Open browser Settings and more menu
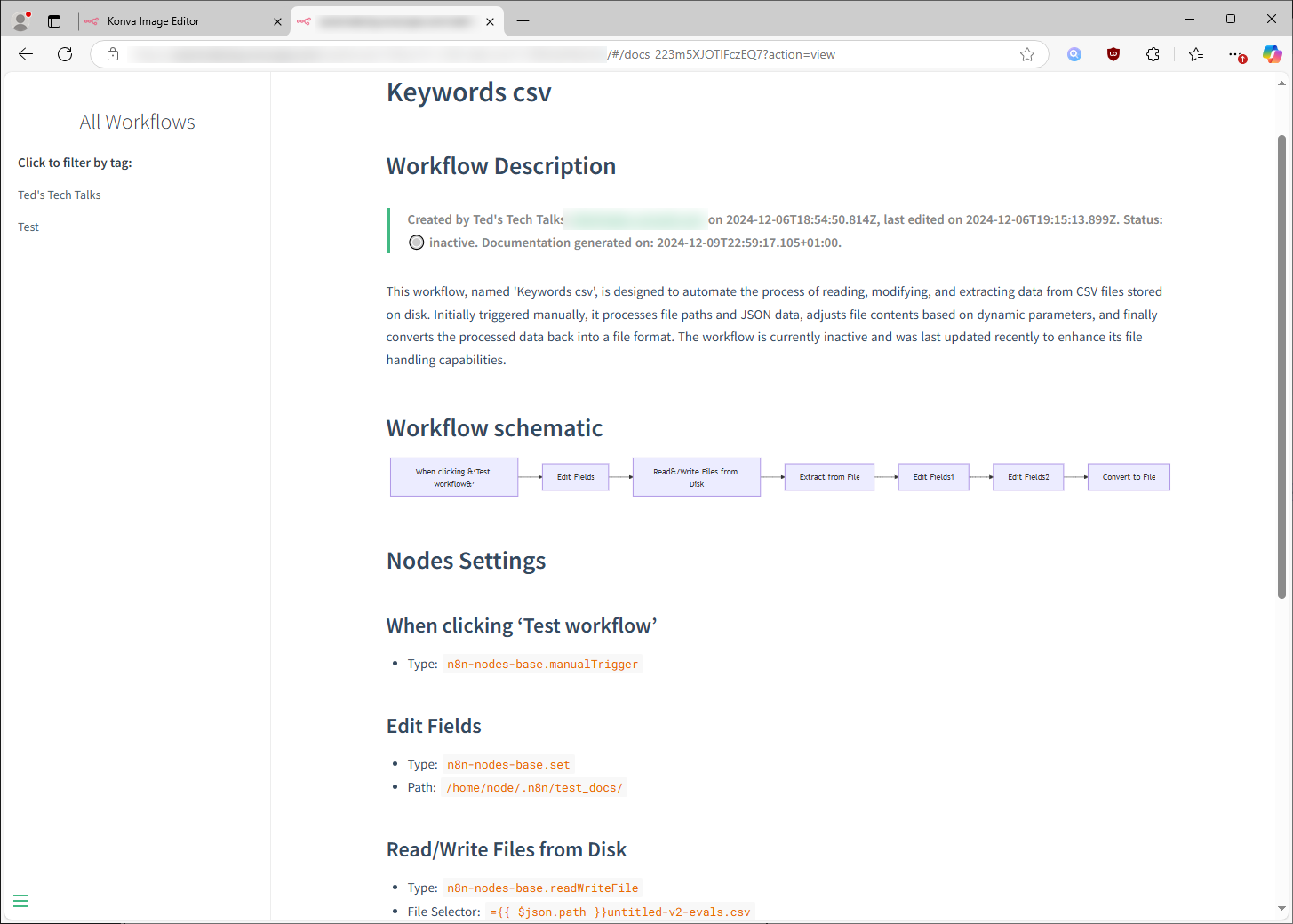Viewport: 1293px width, 924px height. point(1236,54)
